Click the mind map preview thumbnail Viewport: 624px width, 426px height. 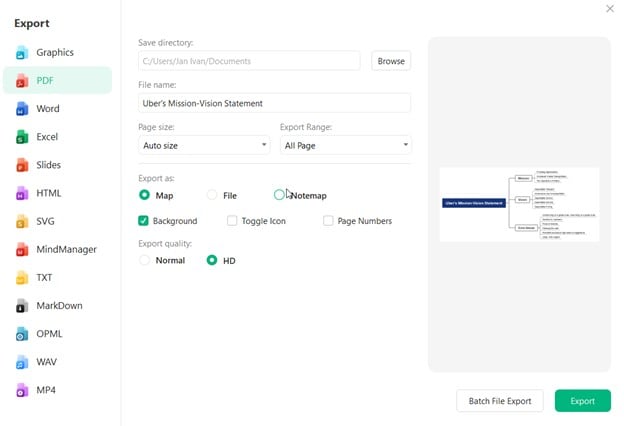[x=519, y=204]
